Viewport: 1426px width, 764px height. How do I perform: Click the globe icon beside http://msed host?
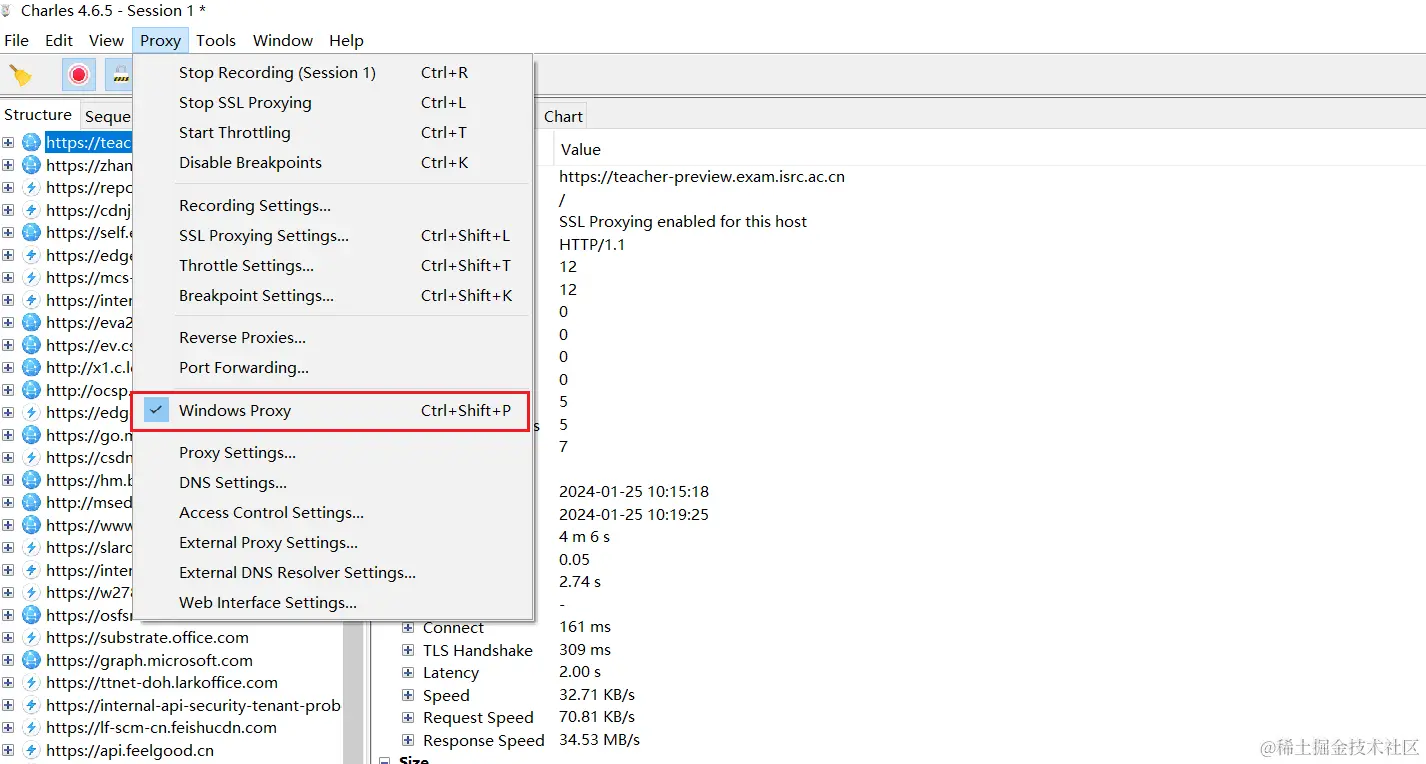(x=31, y=502)
